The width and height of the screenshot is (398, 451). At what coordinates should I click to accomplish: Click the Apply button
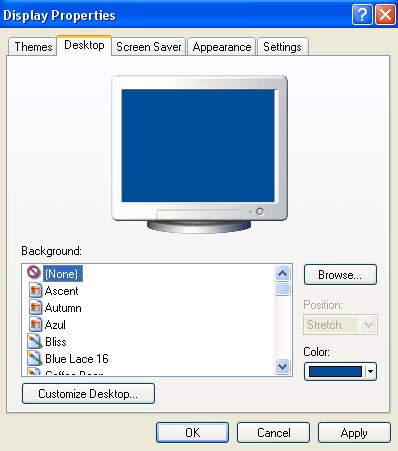pyautogui.click(x=354, y=433)
